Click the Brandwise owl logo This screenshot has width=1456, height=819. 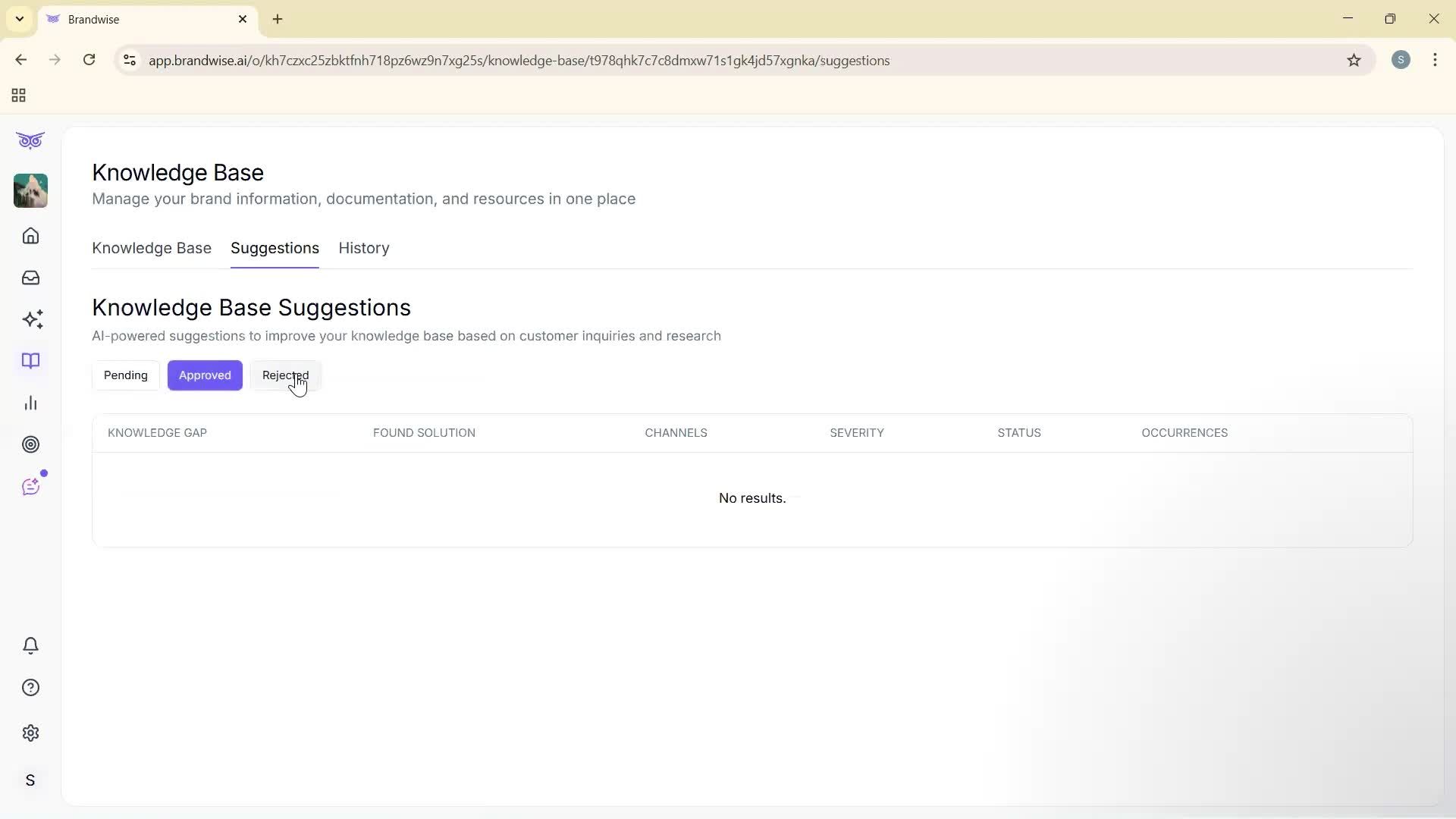(30, 140)
